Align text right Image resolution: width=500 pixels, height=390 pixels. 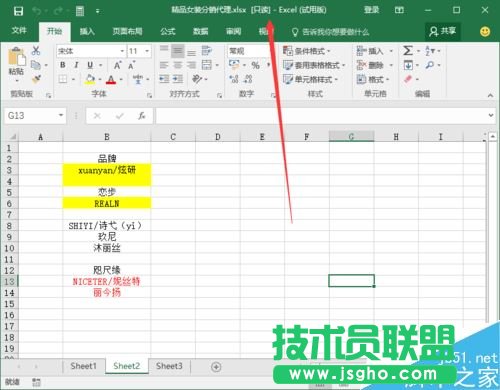(191, 65)
